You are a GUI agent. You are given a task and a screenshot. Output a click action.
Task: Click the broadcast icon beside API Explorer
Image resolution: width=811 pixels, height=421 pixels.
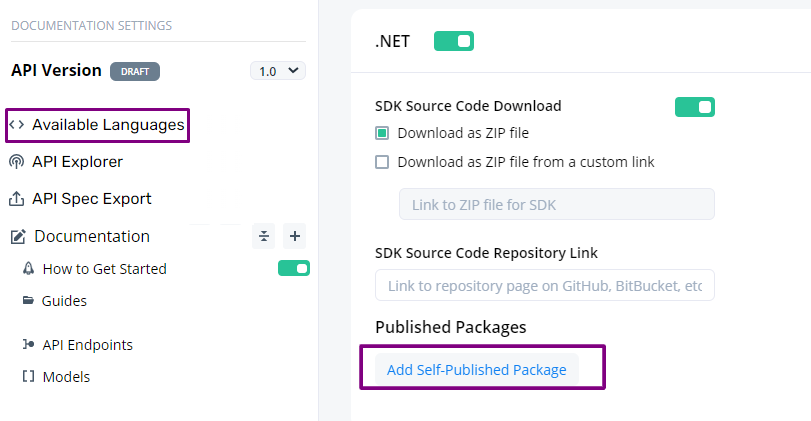click(x=17, y=162)
